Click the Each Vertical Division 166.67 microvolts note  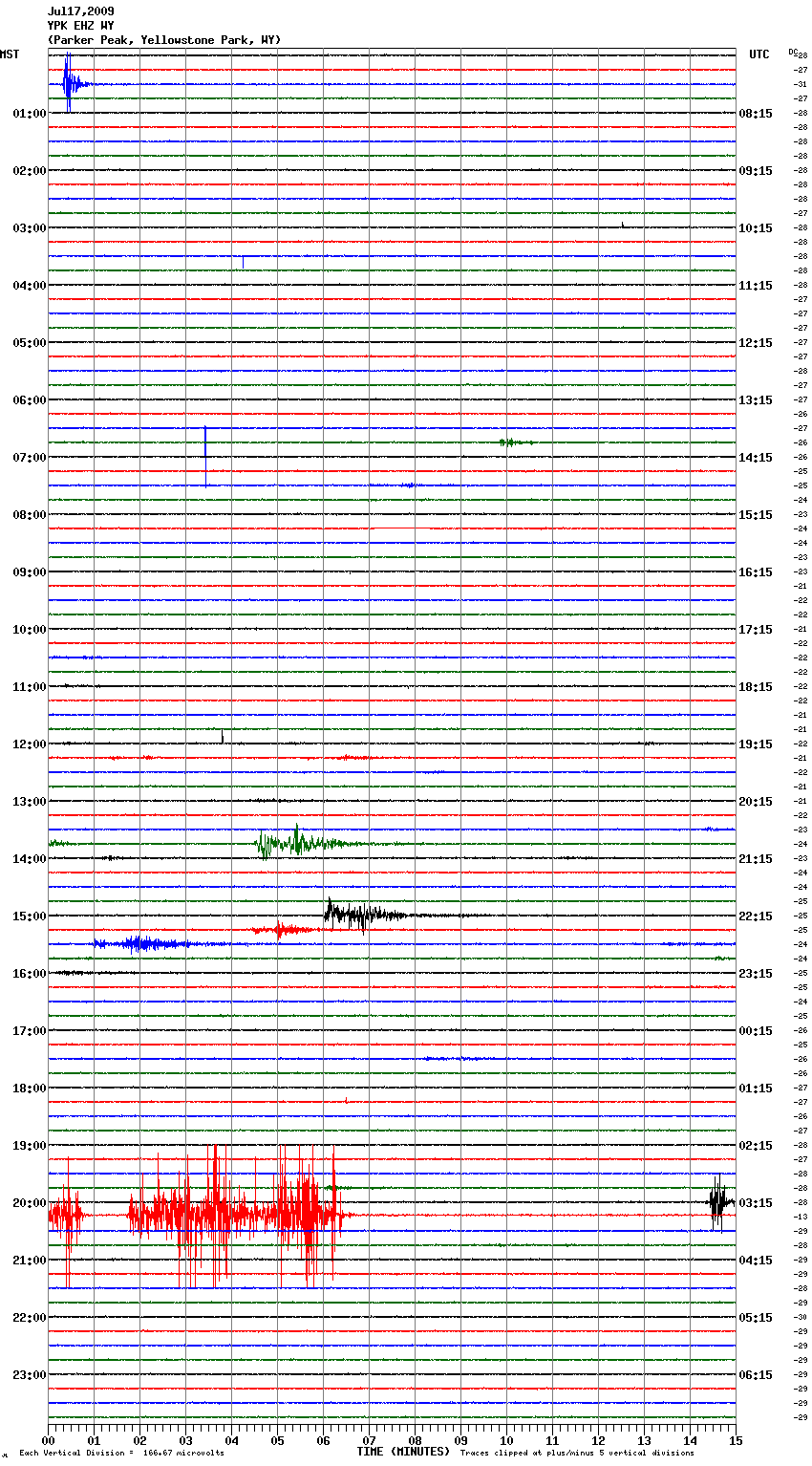(121, 1454)
